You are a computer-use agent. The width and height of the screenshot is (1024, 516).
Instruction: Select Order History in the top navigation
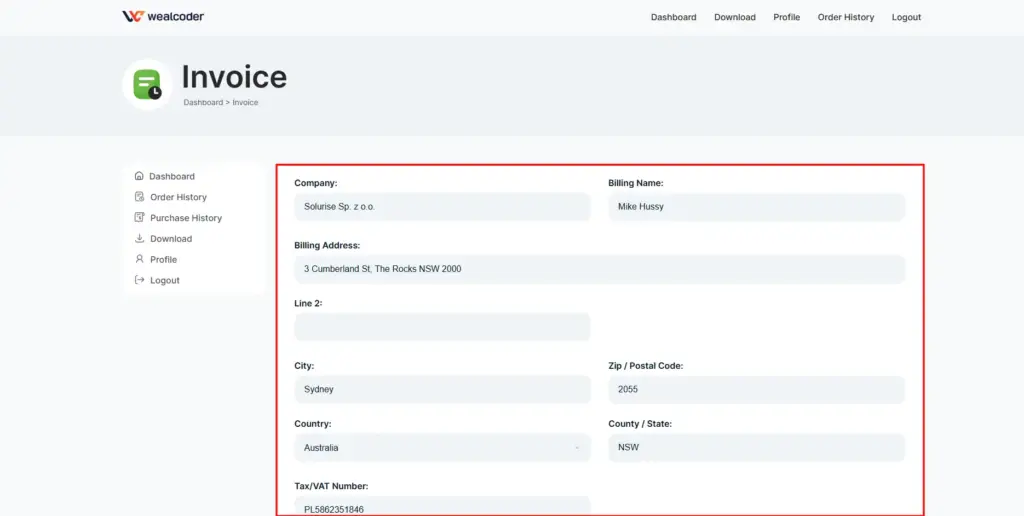pyautogui.click(x=845, y=17)
